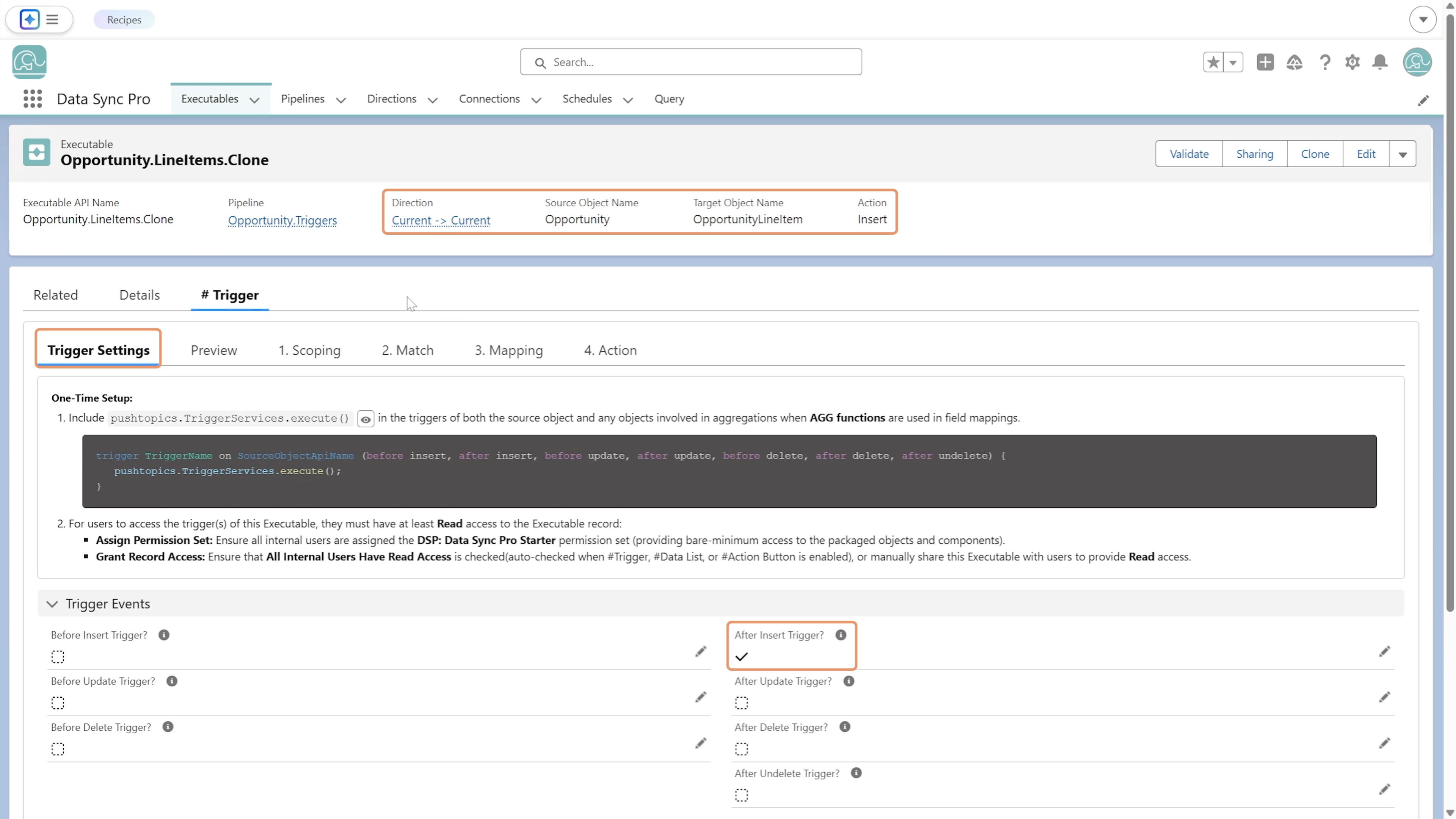Open the Setup gear icon
1456x819 pixels.
coord(1352,62)
